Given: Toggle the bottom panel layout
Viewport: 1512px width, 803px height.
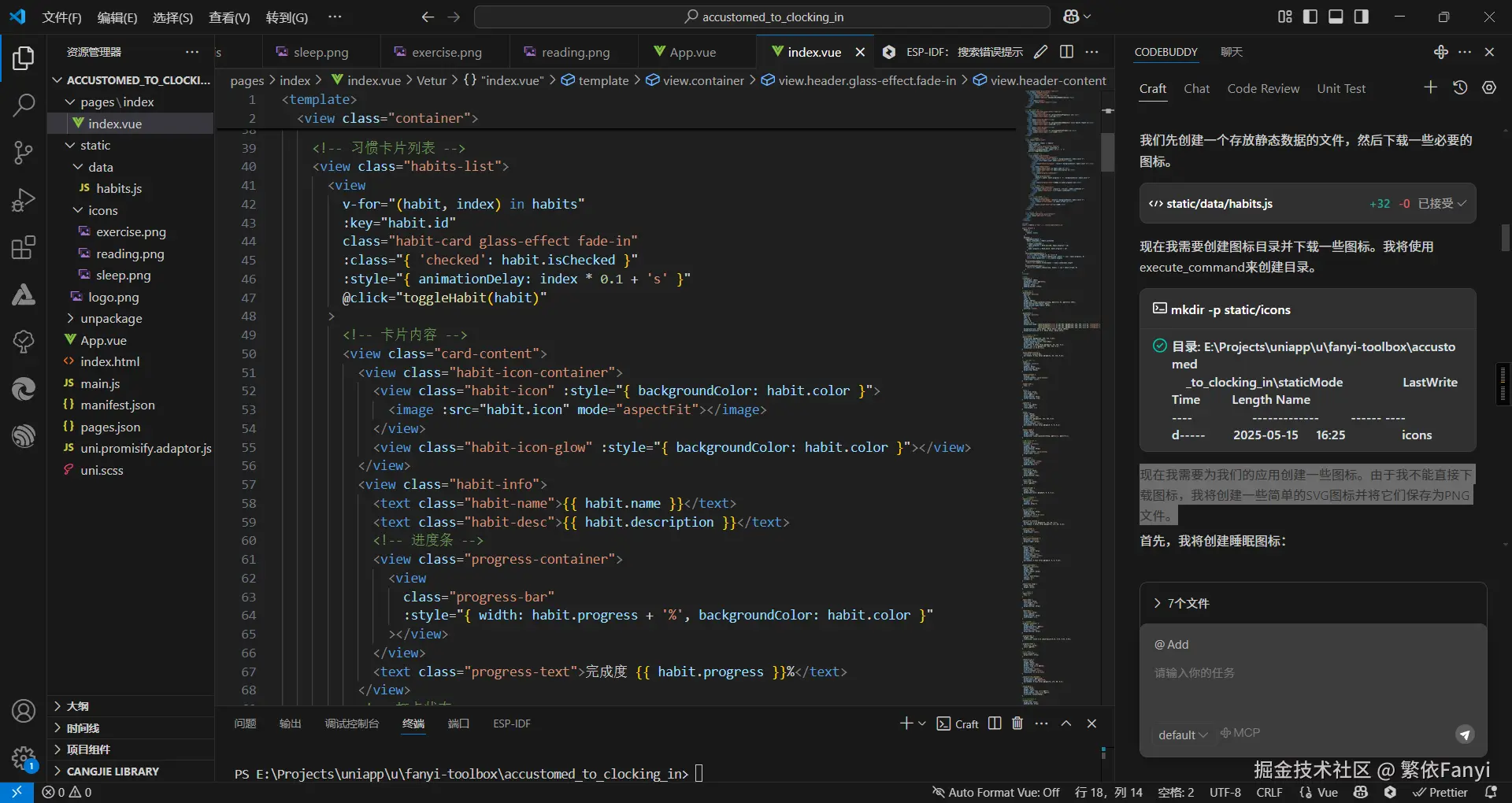Looking at the screenshot, I should (x=1336, y=17).
